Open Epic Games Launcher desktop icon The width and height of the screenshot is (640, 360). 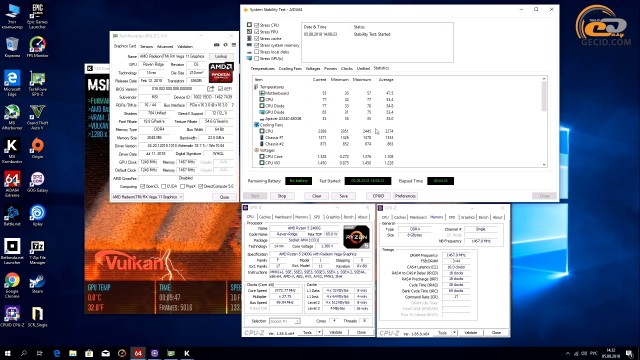coord(37,16)
